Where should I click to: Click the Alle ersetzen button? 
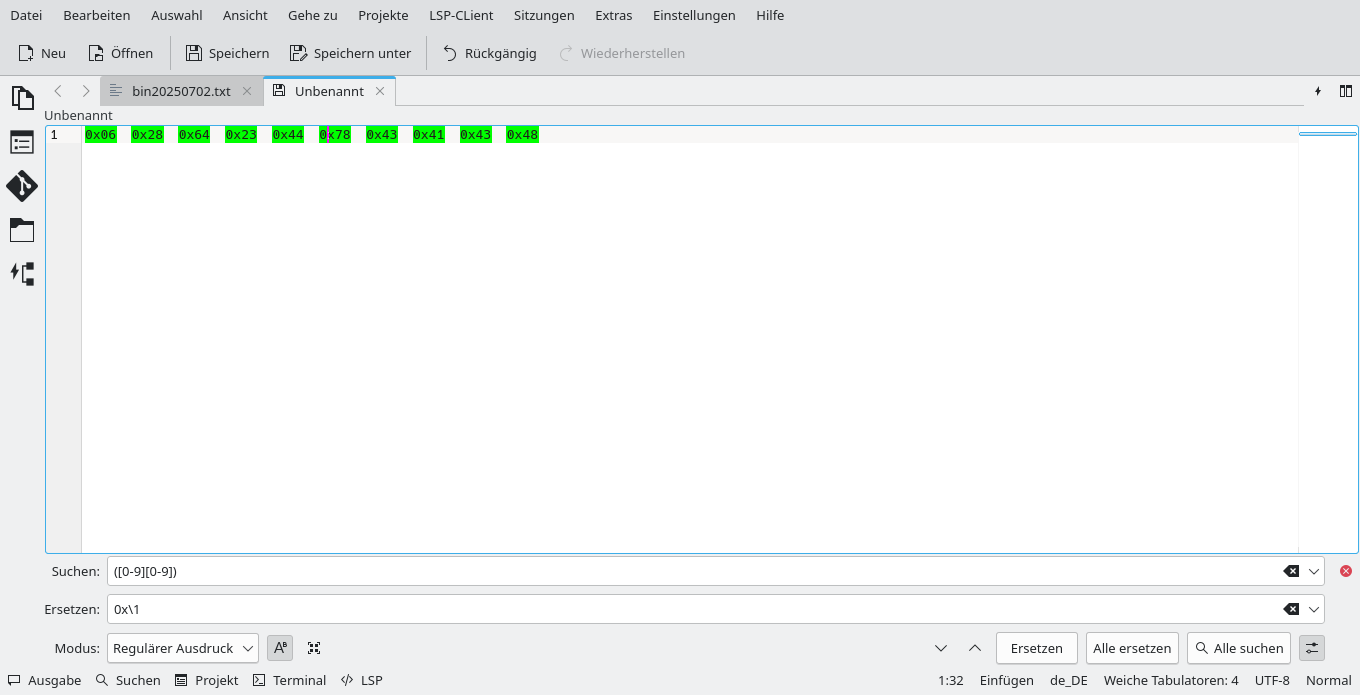point(1132,648)
